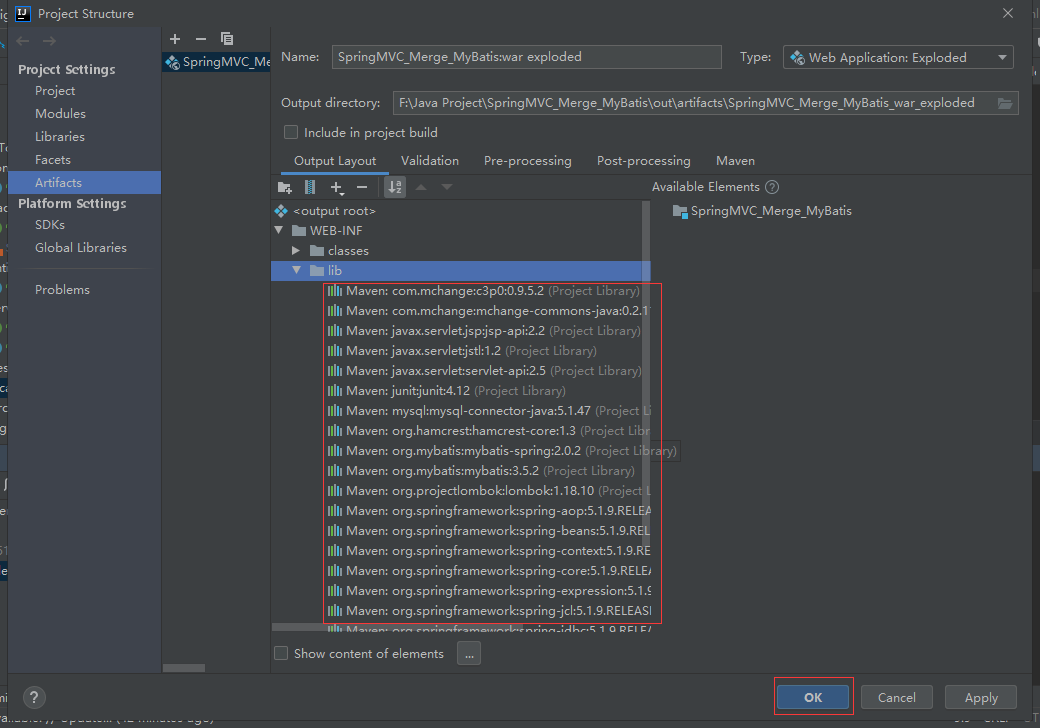Click the Apply button
The width and height of the screenshot is (1040, 728).
981,698
